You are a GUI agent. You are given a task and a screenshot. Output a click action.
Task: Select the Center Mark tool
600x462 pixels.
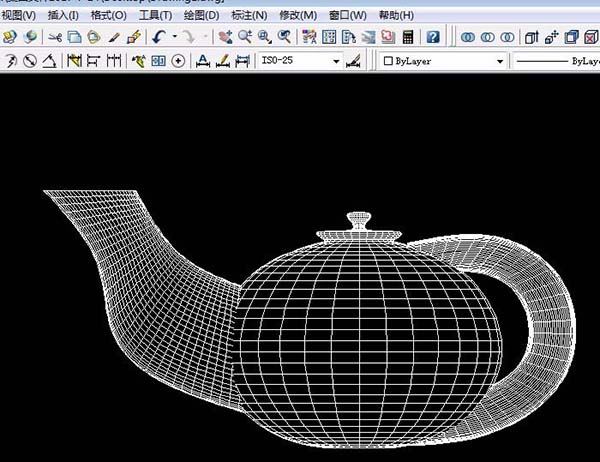(x=178, y=60)
